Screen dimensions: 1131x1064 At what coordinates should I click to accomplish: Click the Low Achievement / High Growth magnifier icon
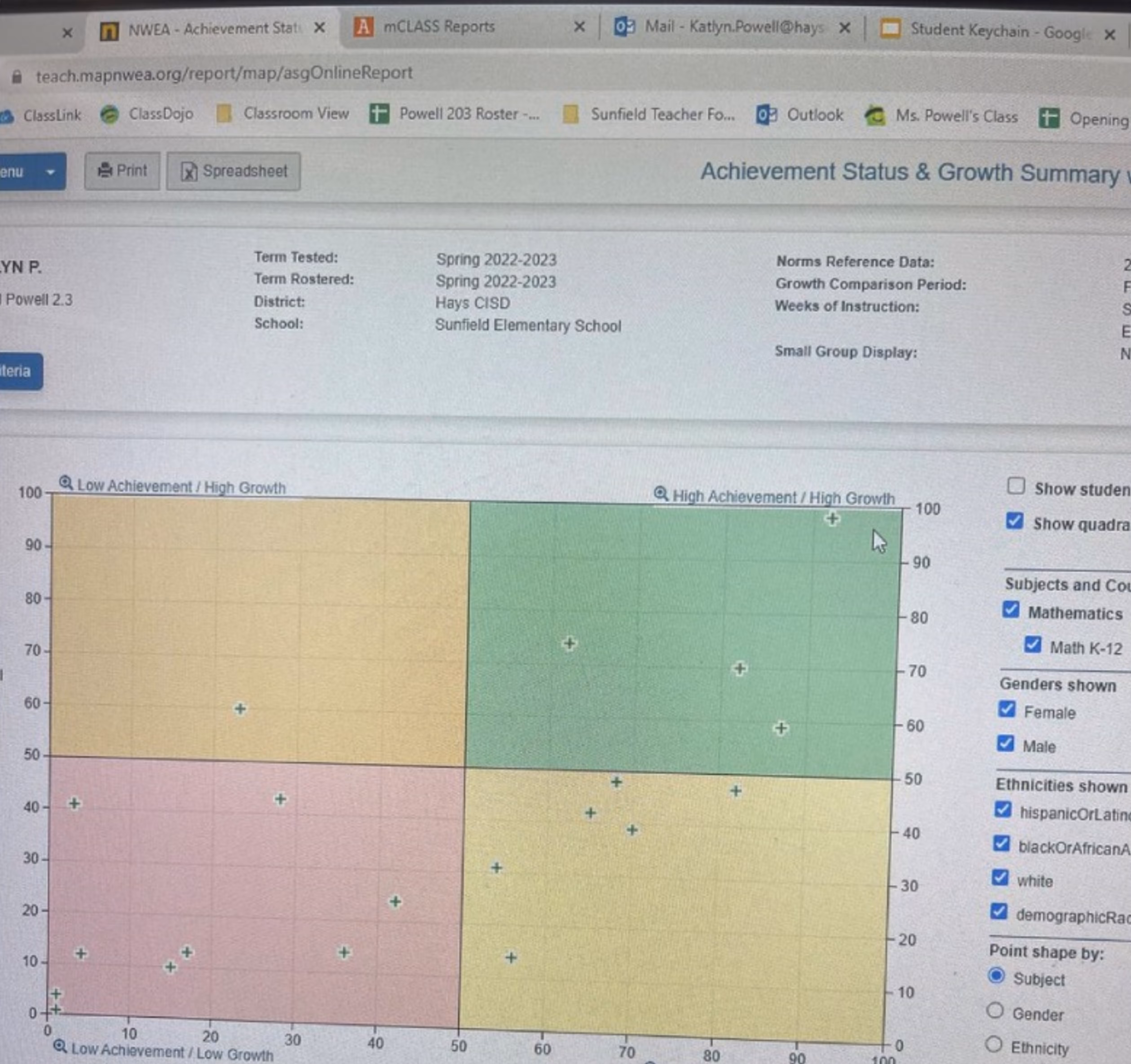(65, 483)
